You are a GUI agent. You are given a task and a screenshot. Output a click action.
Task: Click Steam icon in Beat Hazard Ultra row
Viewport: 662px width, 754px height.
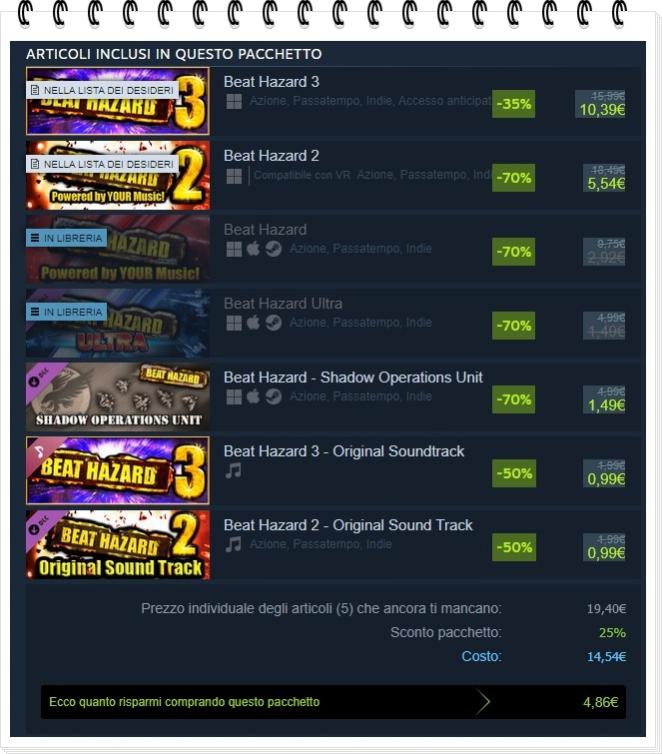pyautogui.click(x=274, y=323)
